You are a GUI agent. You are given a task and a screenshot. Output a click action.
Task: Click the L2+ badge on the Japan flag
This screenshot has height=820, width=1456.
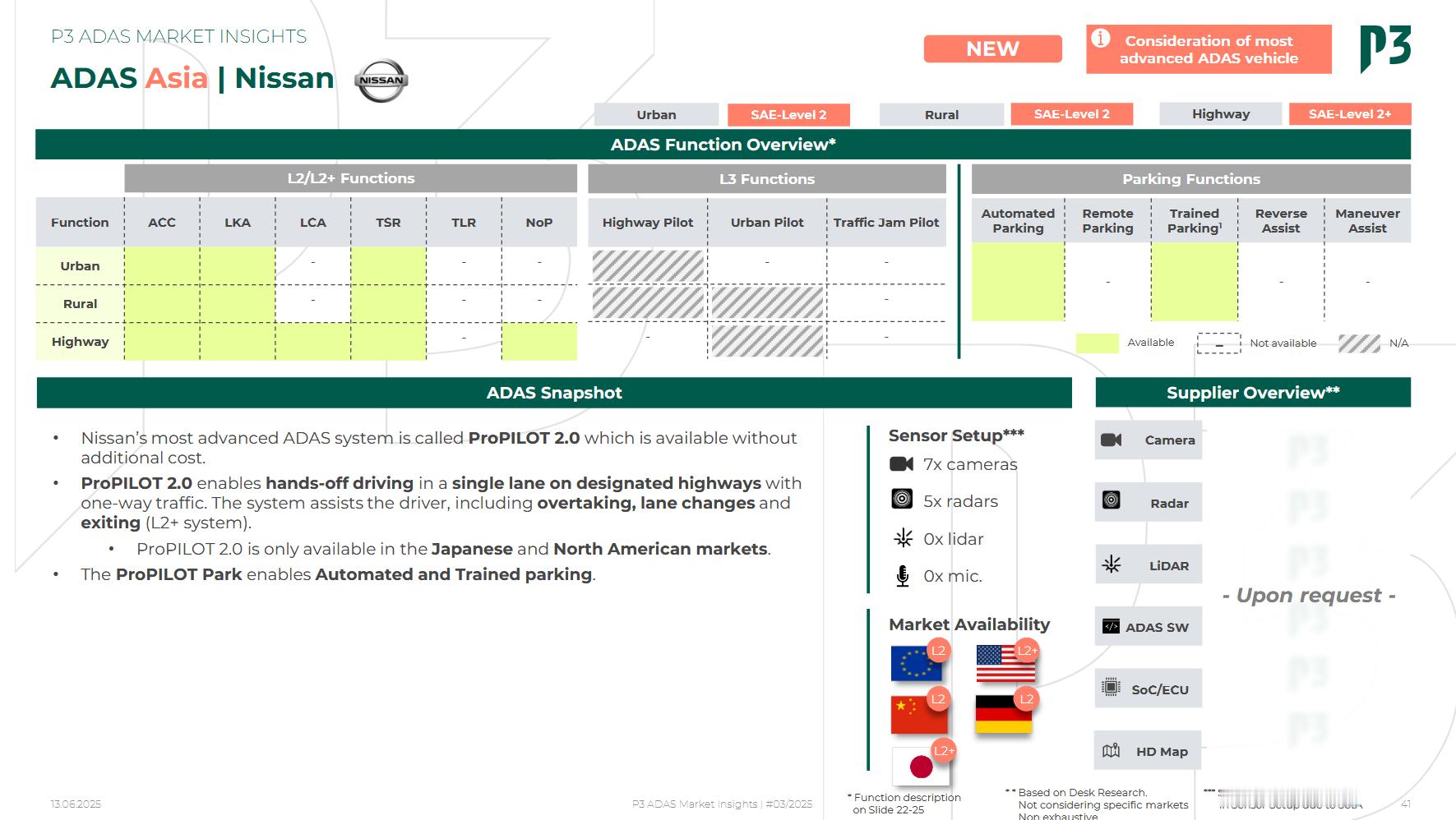click(x=944, y=750)
